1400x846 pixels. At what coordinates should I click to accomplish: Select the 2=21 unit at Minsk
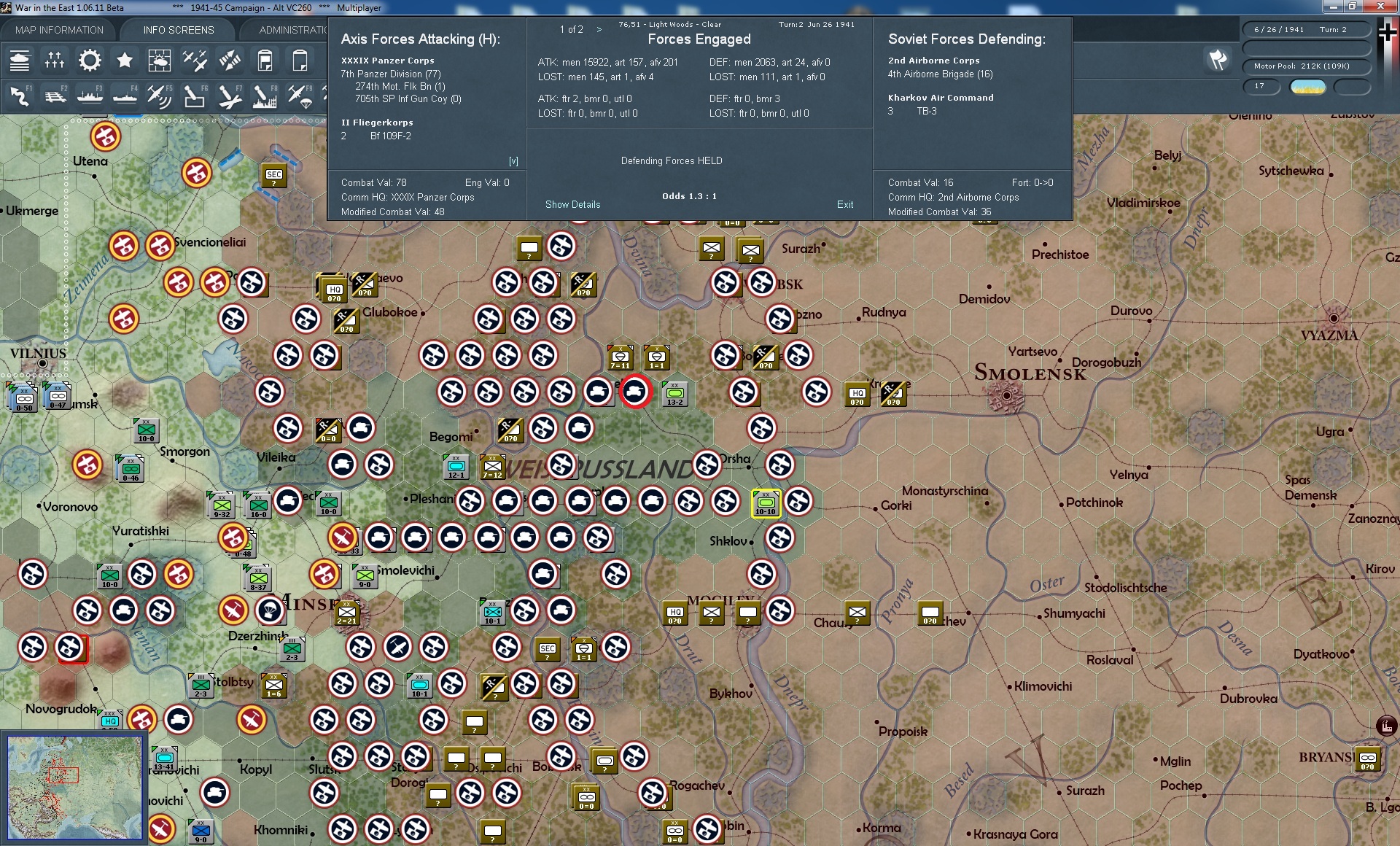pos(347,613)
